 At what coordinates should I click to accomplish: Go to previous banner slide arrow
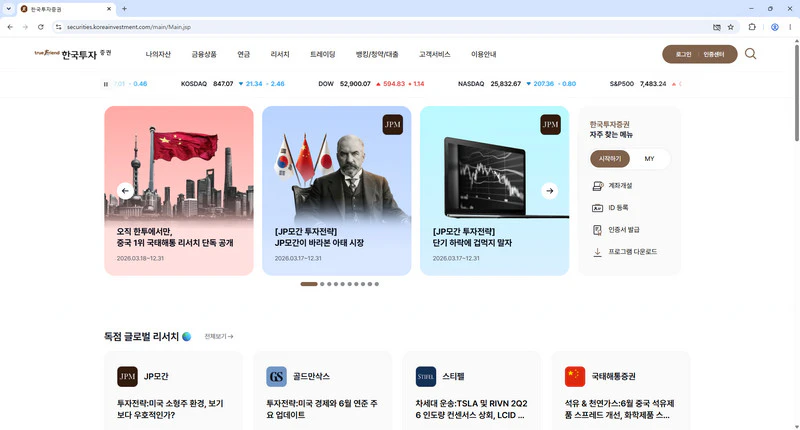click(x=125, y=191)
